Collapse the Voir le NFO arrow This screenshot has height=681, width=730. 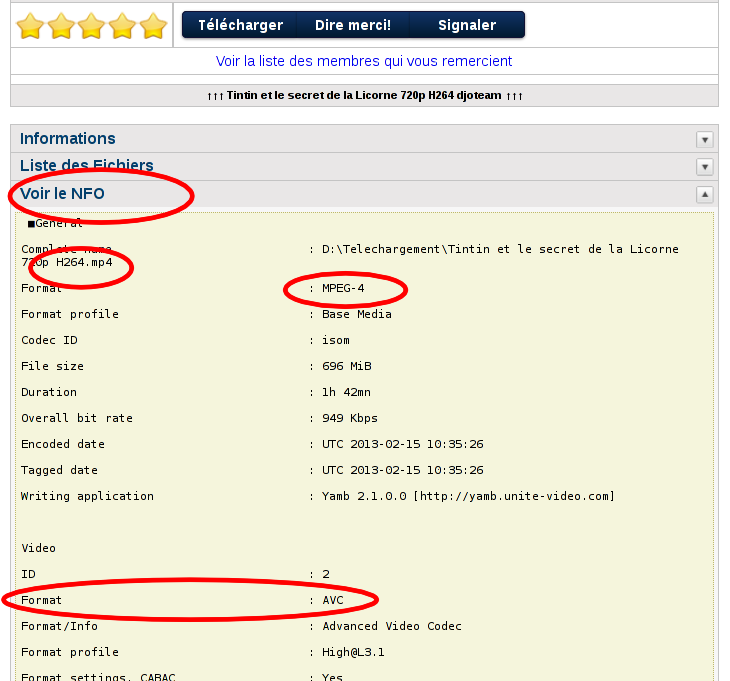(x=705, y=194)
